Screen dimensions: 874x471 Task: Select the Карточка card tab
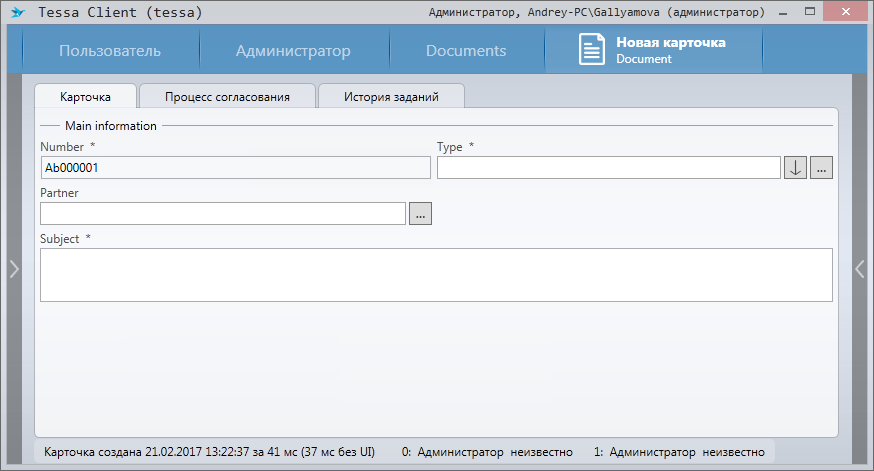tap(85, 97)
